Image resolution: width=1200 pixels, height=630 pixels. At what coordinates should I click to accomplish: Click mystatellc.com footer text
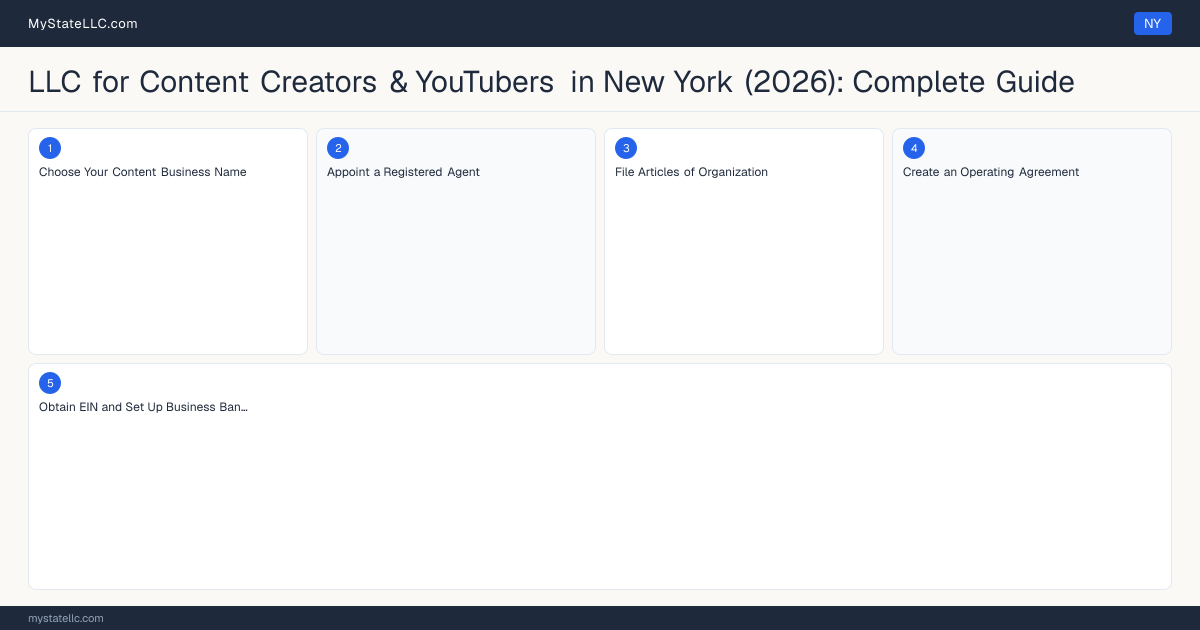point(66,618)
